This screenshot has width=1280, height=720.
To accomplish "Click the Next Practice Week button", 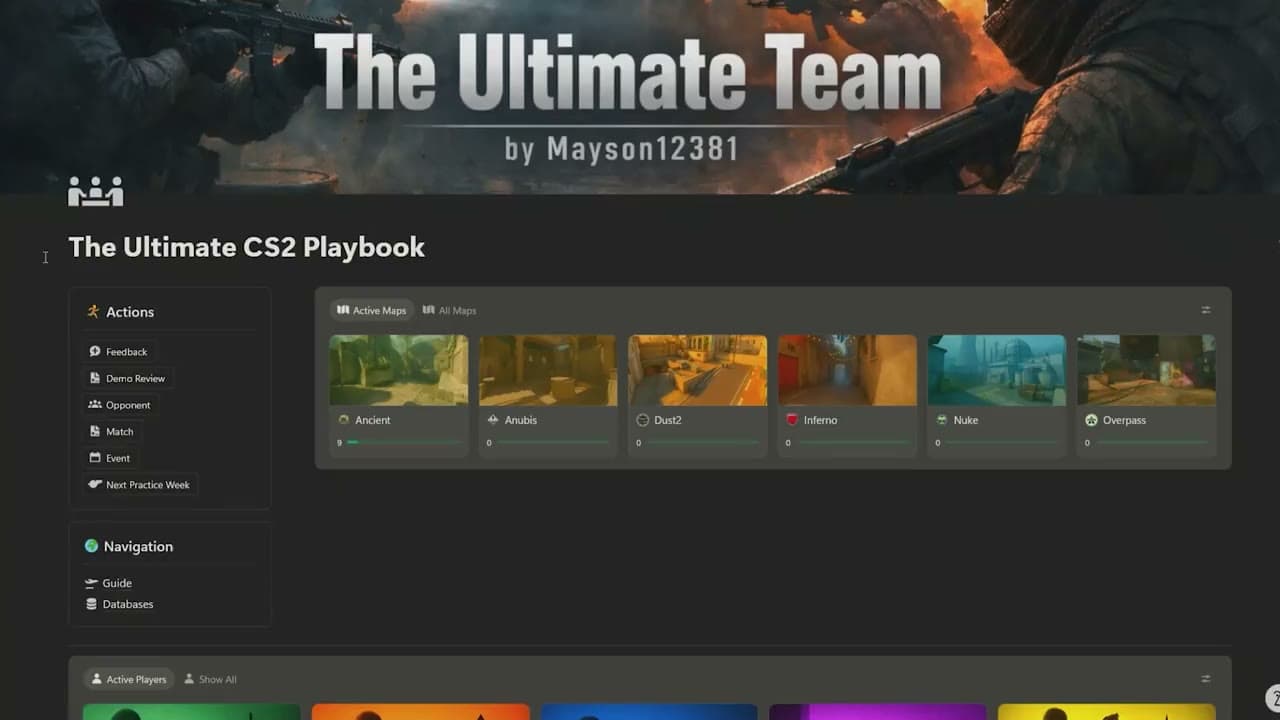I will tap(140, 484).
